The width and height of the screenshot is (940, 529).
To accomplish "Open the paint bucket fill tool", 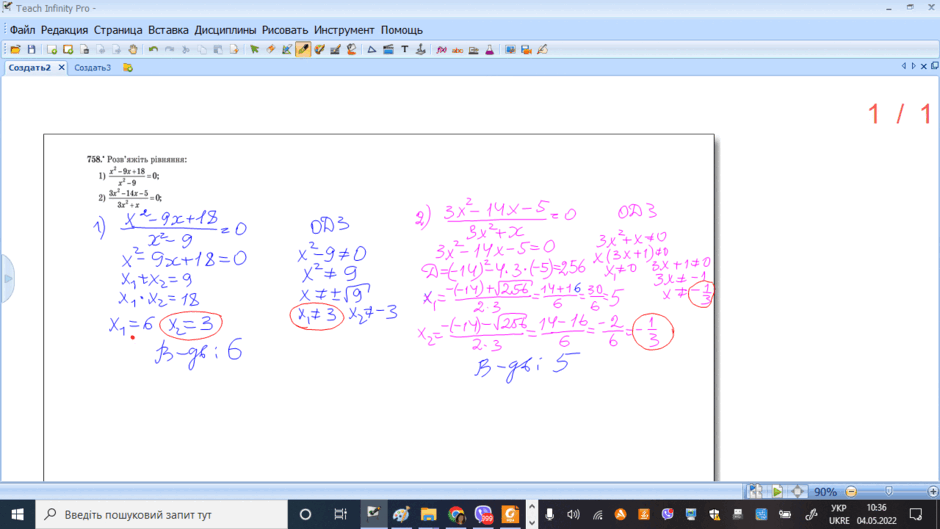I will (352, 50).
